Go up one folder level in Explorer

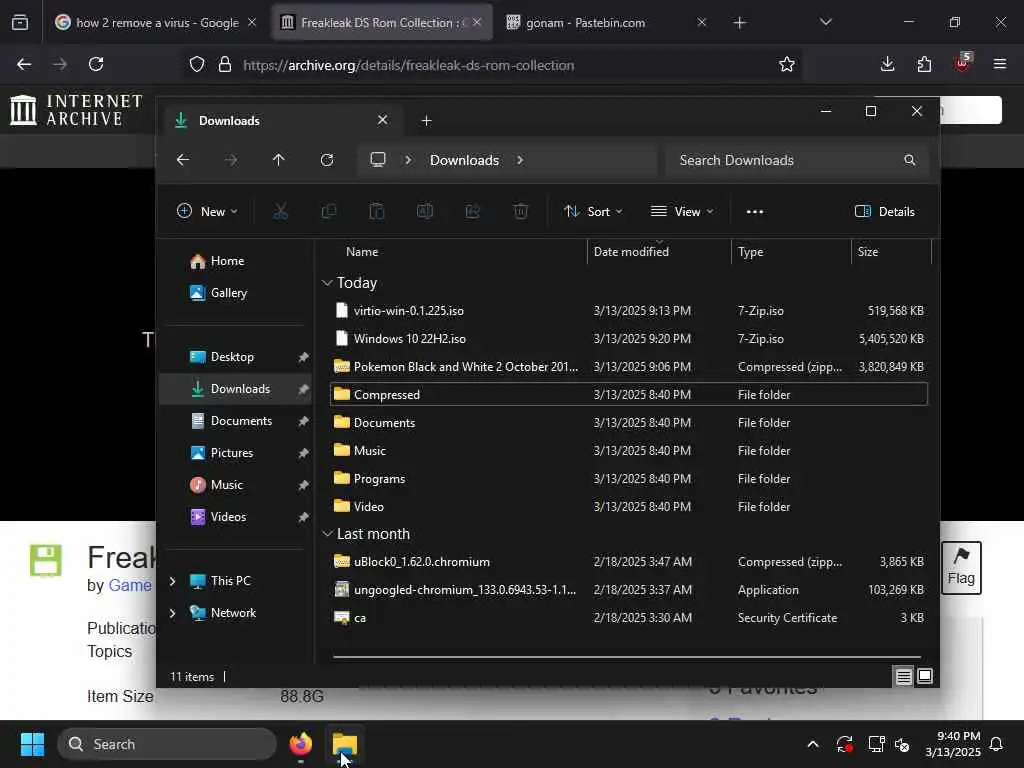278,160
